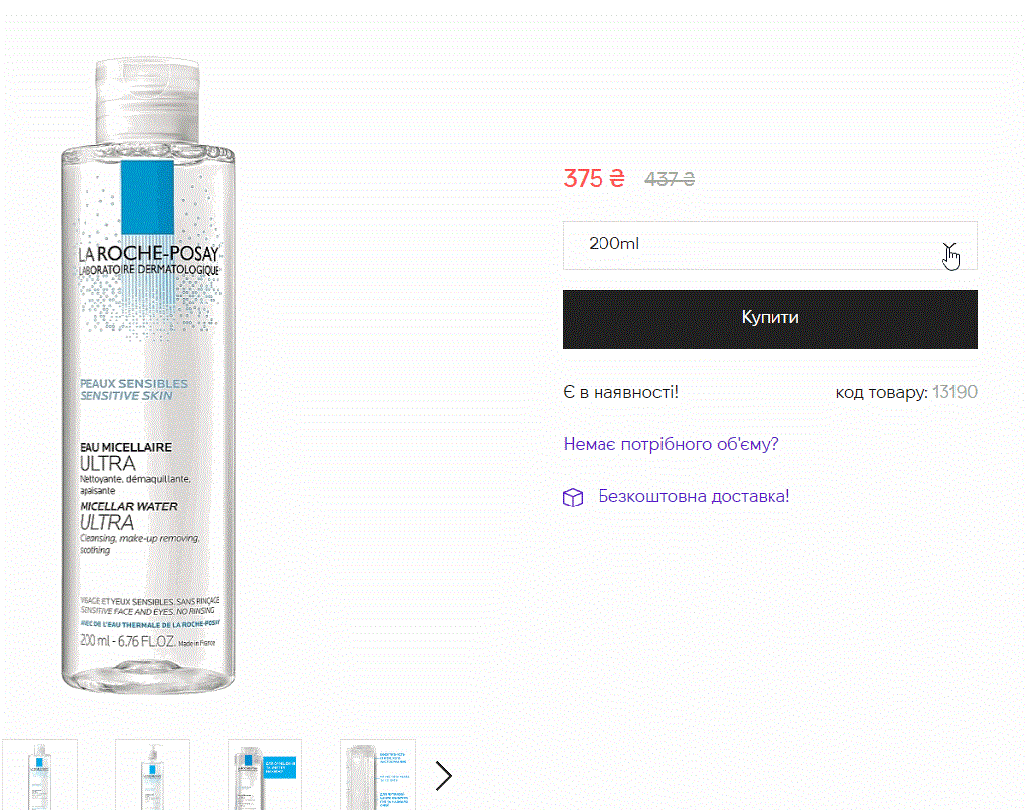Viewport: 1029px width, 810px height.
Task: Click the next thumbnails arrow icon
Action: pos(444,776)
